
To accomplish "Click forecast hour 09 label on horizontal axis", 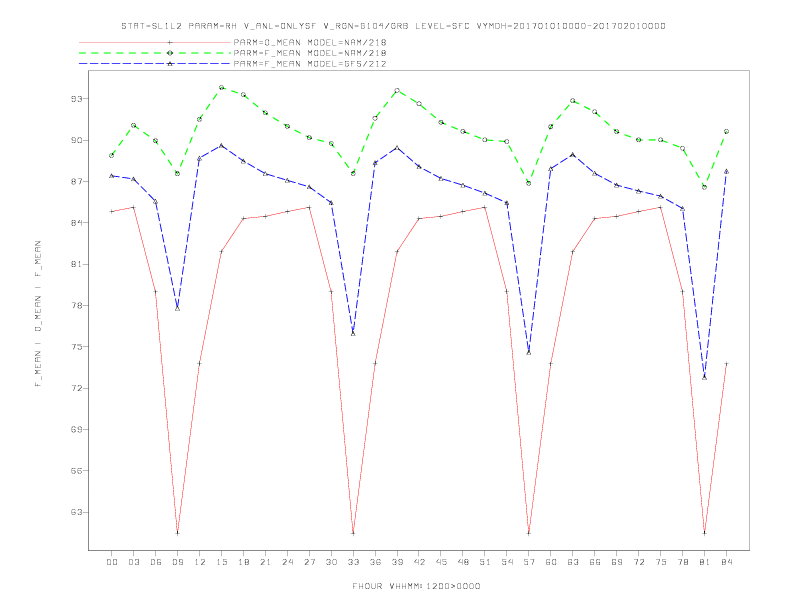I will [x=177, y=562].
